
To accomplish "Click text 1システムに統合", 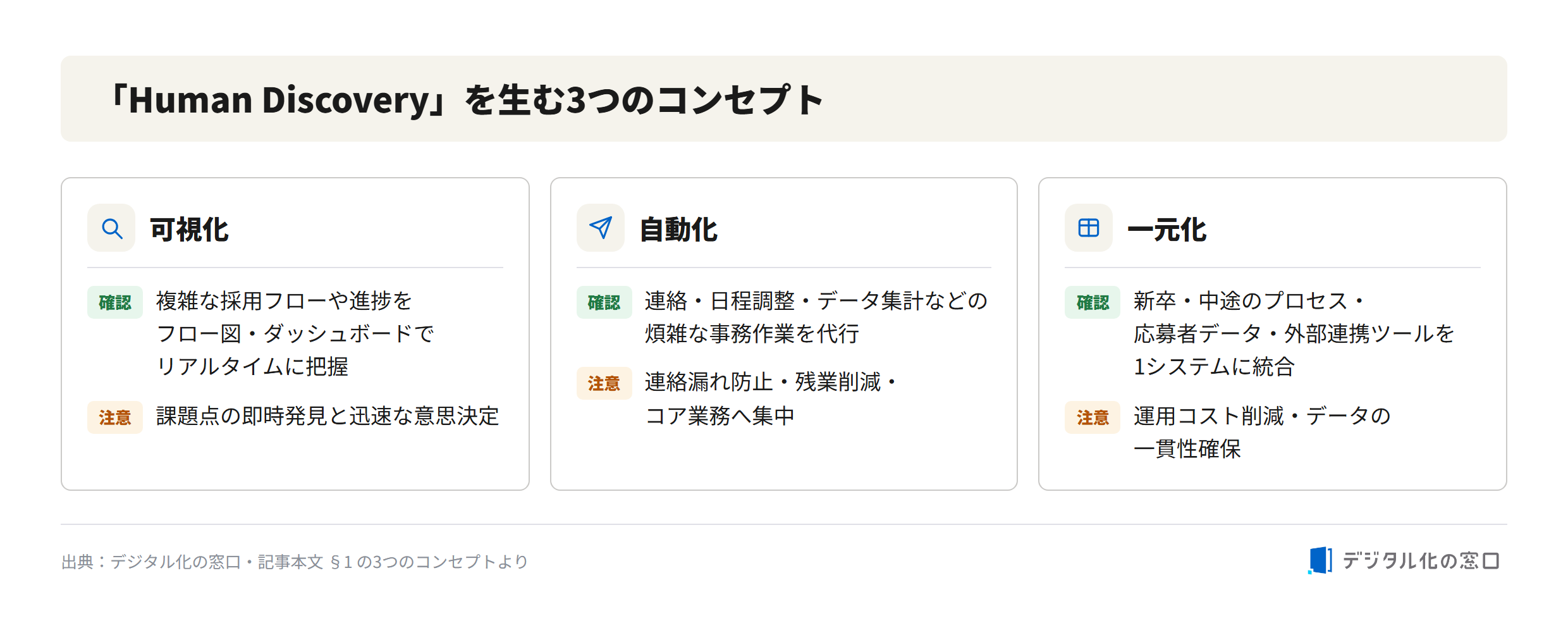I will coord(1214,367).
